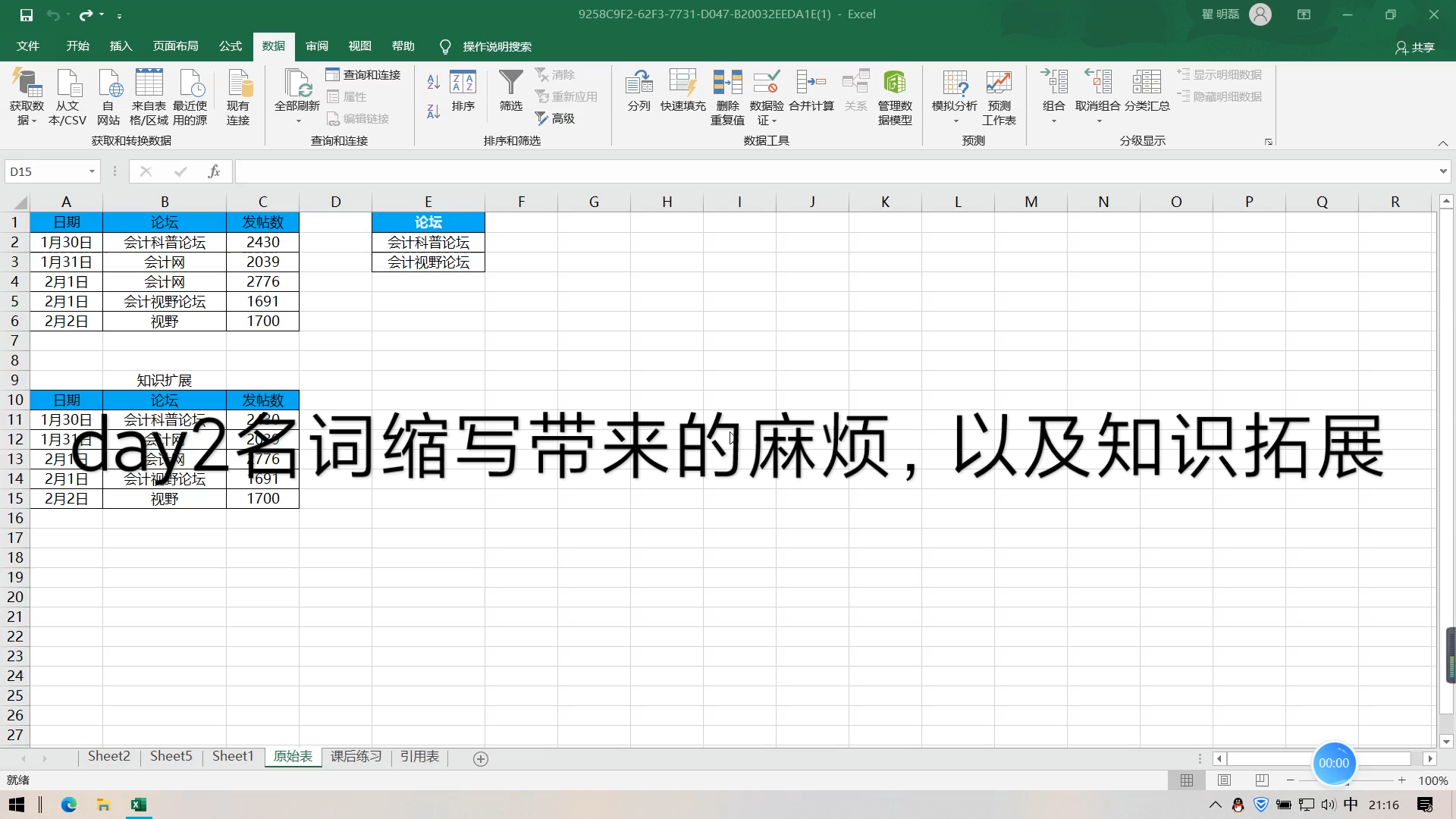Open Recent Sources (最近使用的源)
This screenshot has width=1456, height=819.
[x=190, y=97]
